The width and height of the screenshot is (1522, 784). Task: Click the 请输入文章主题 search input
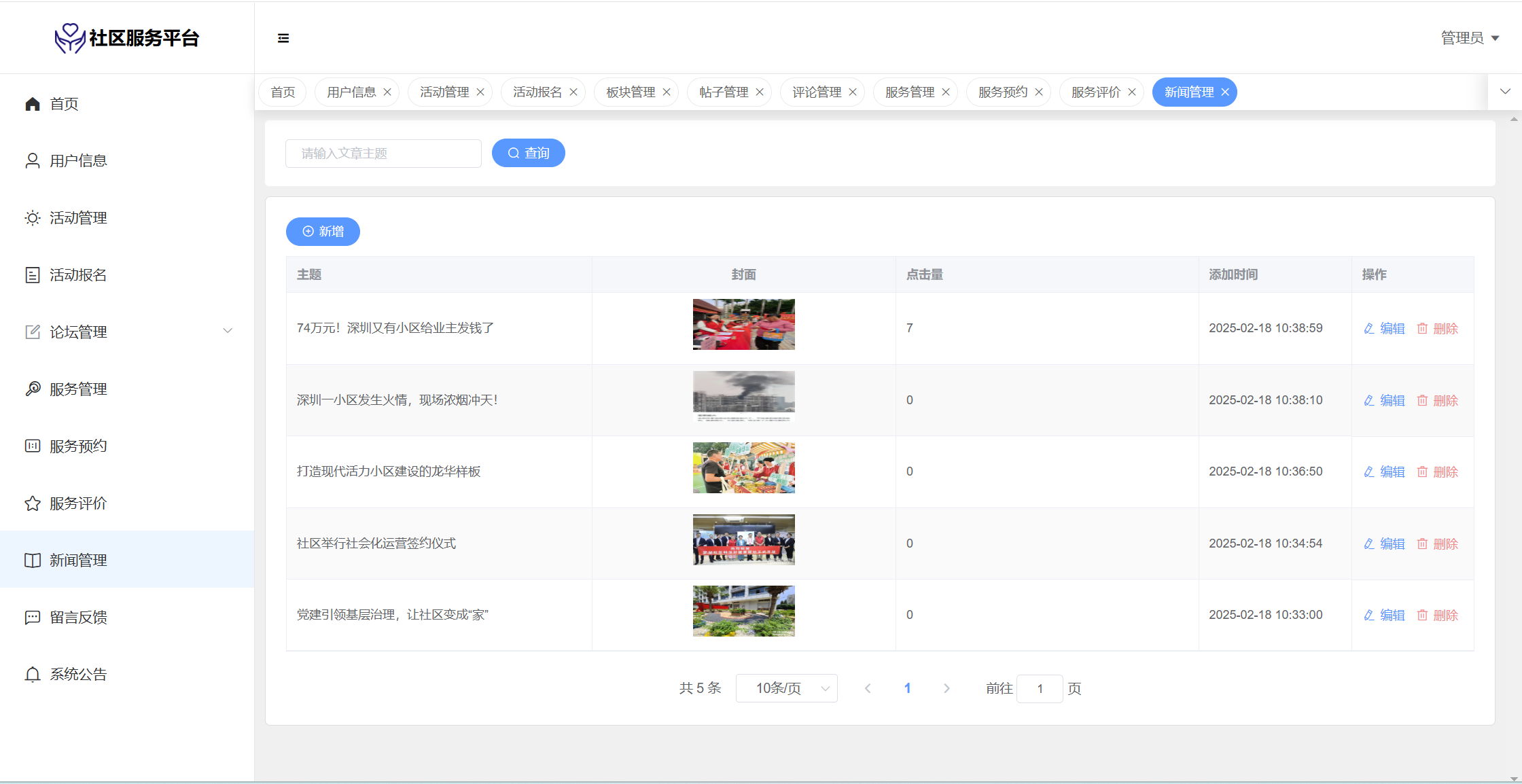click(383, 154)
